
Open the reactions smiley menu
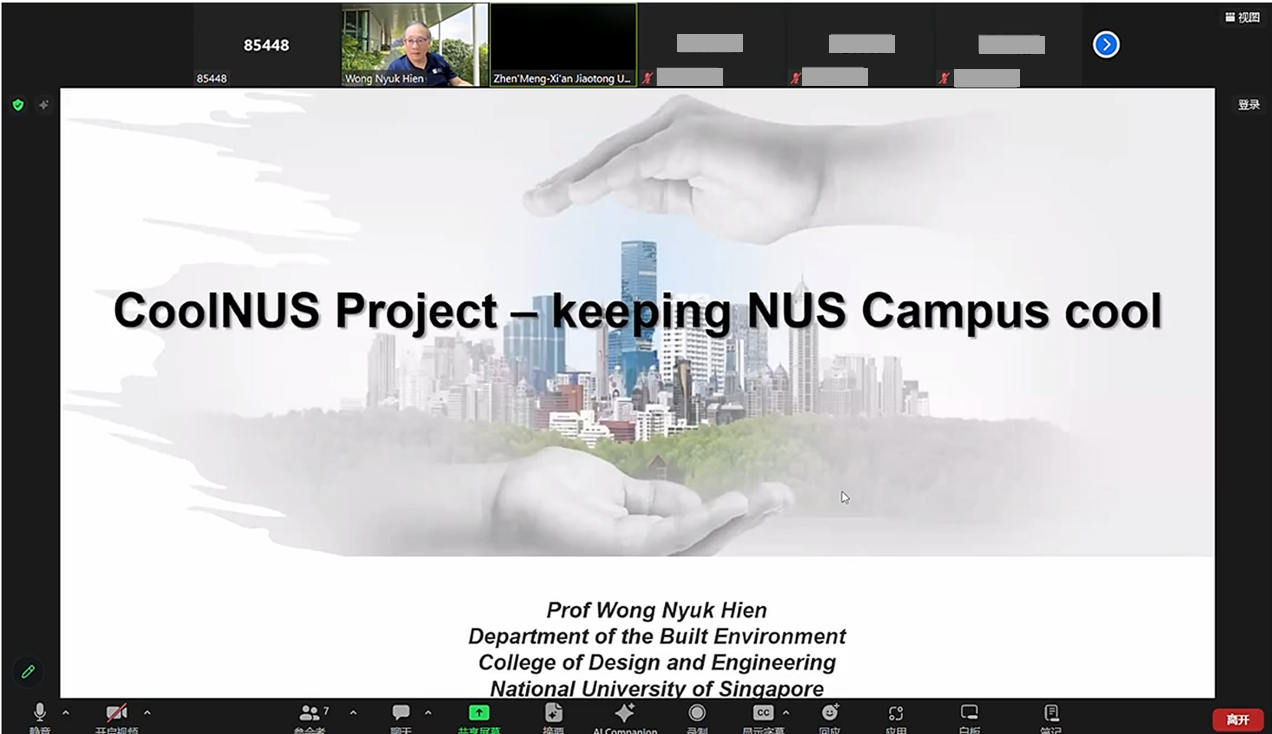pos(829,715)
